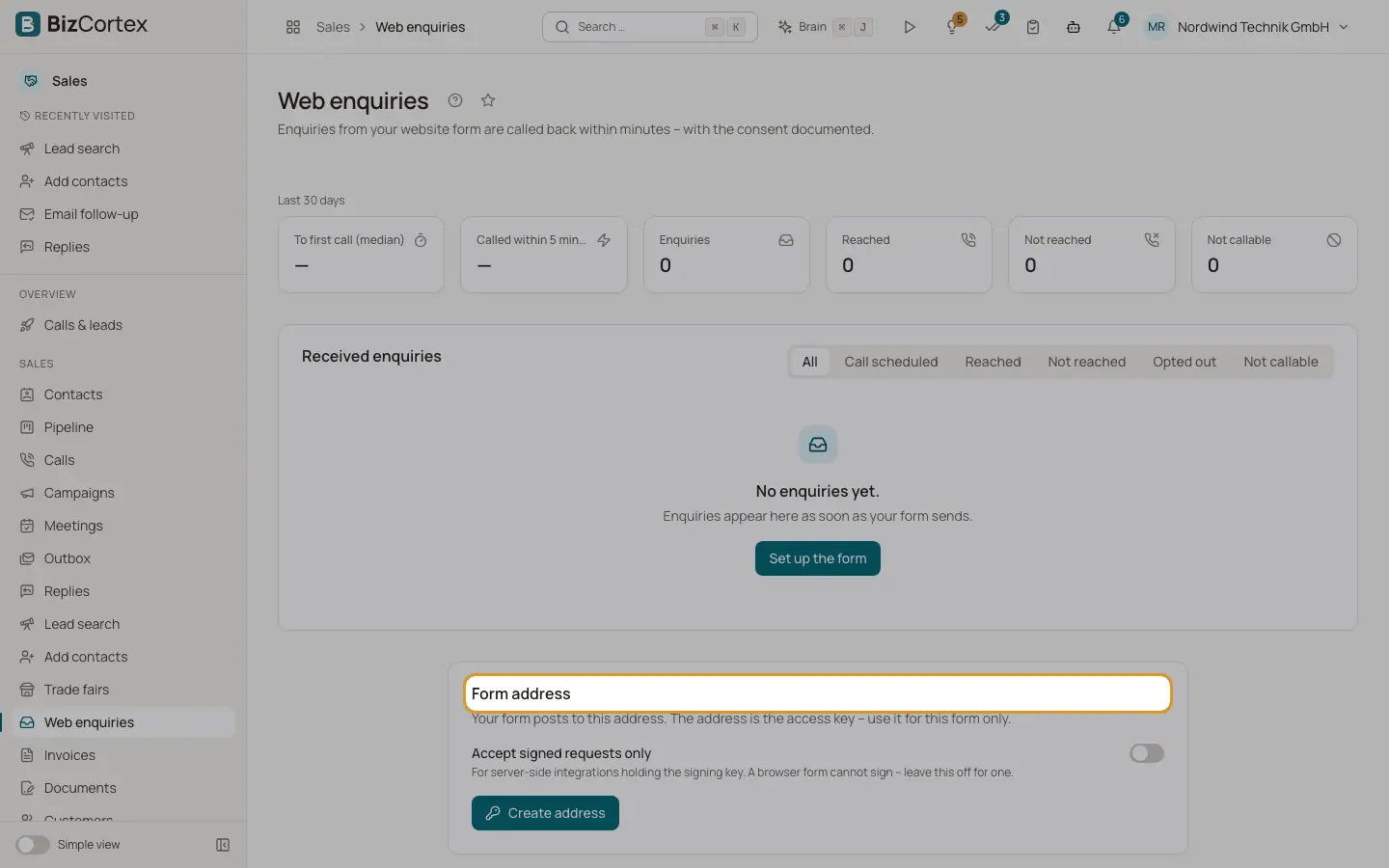Star the Web enquiries page as favorite
The width and height of the screenshot is (1389, 868).
point(488,100)
